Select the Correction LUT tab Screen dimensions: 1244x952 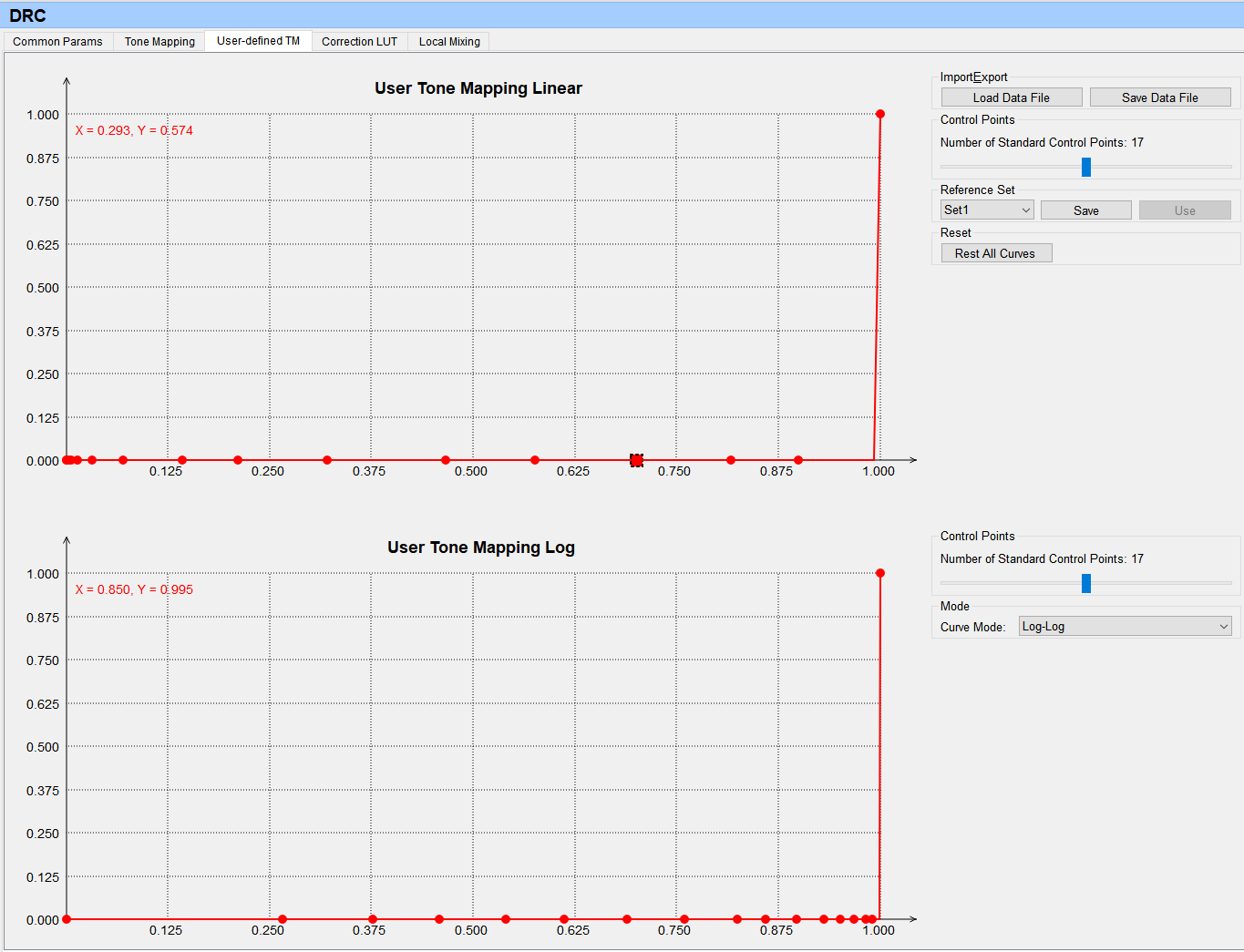coord(359,42)
